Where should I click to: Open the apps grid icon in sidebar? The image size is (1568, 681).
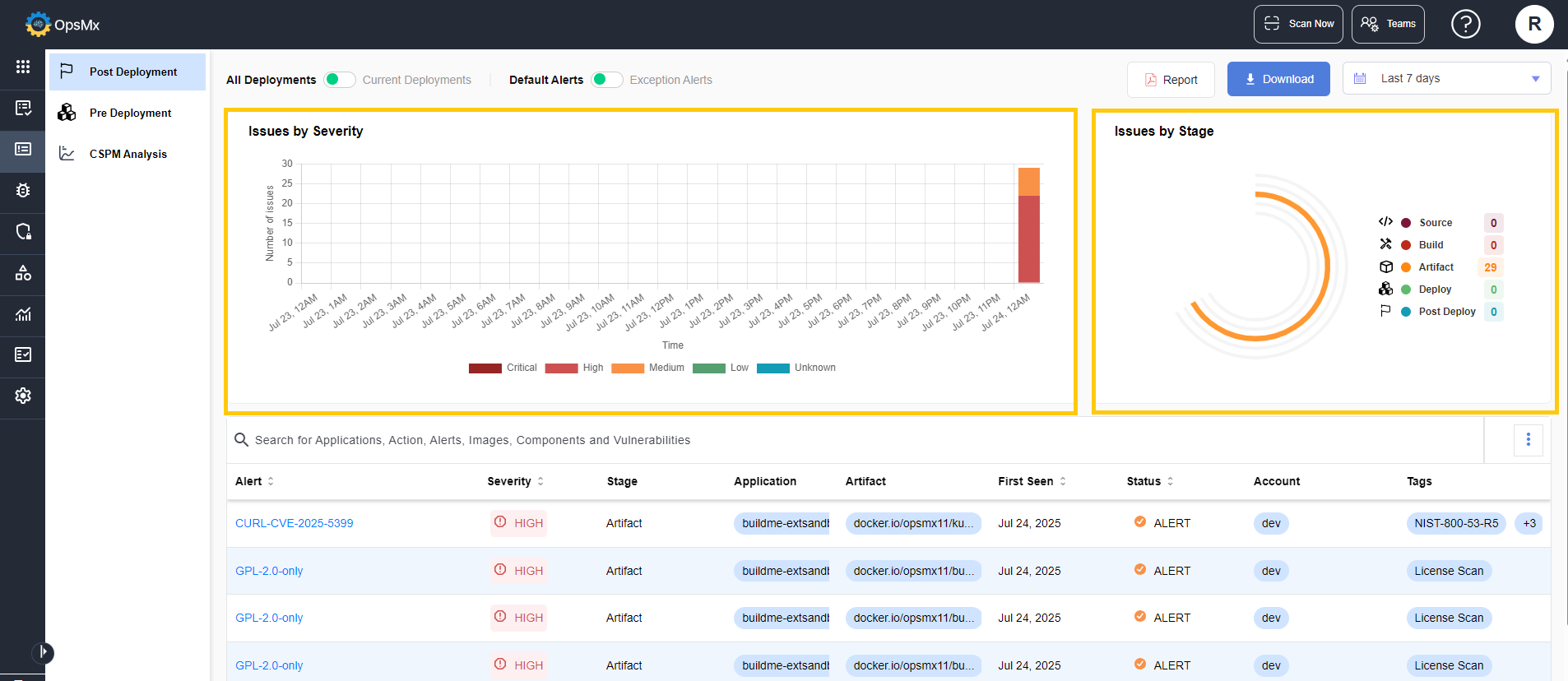coord(23,67)
